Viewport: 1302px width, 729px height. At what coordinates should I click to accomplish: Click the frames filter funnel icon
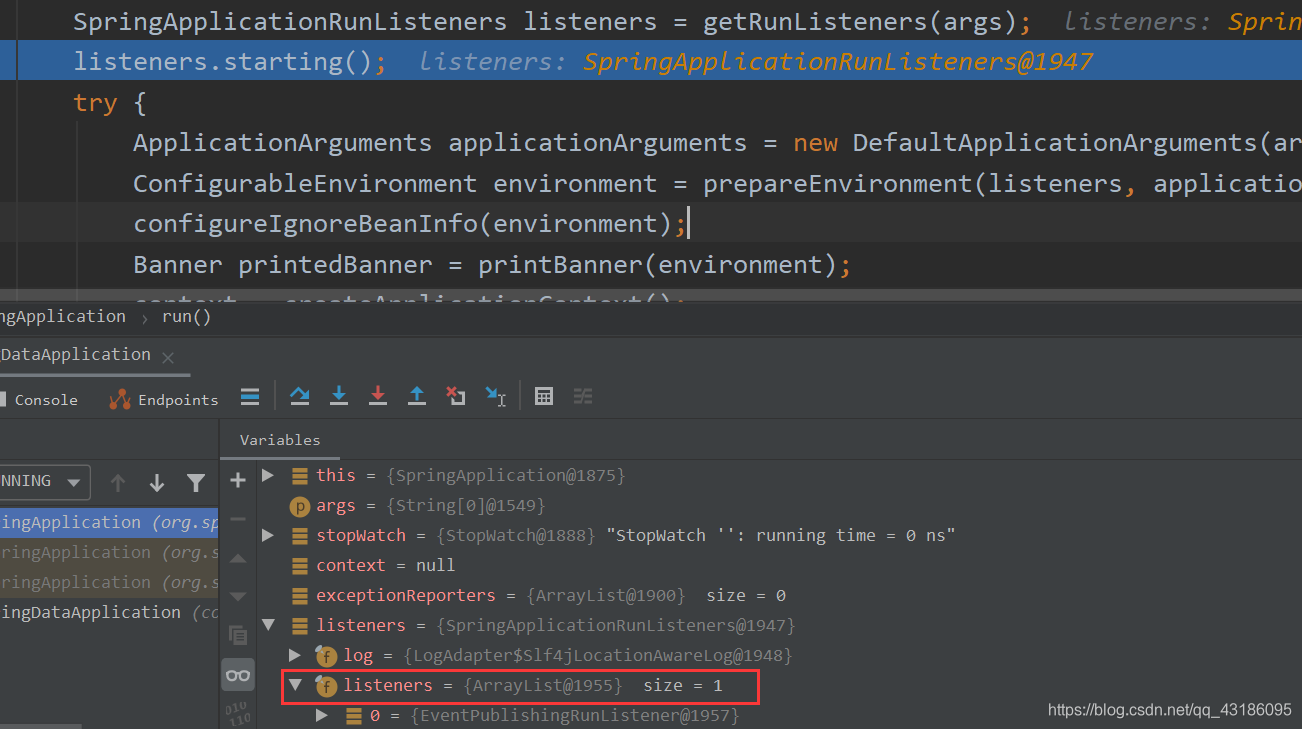coord(196,483)
